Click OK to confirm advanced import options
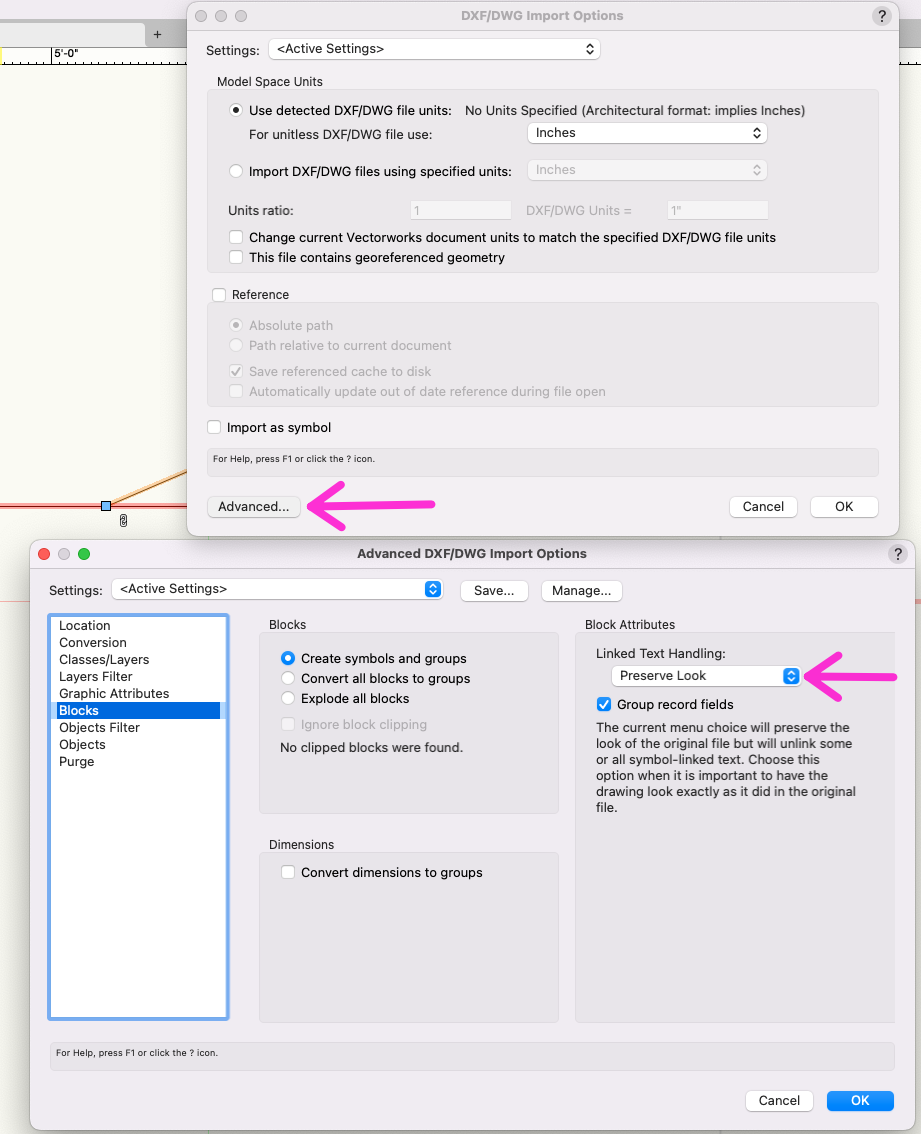 click(x=859, y=1100)
